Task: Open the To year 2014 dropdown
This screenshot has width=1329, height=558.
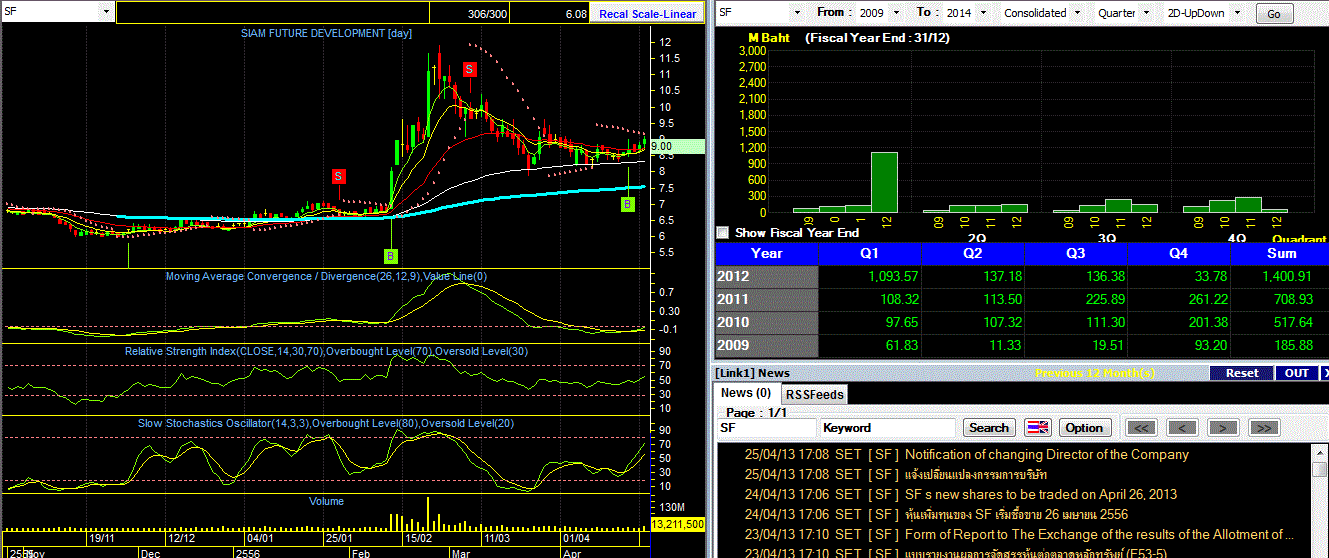Action: tap(984, 13)
